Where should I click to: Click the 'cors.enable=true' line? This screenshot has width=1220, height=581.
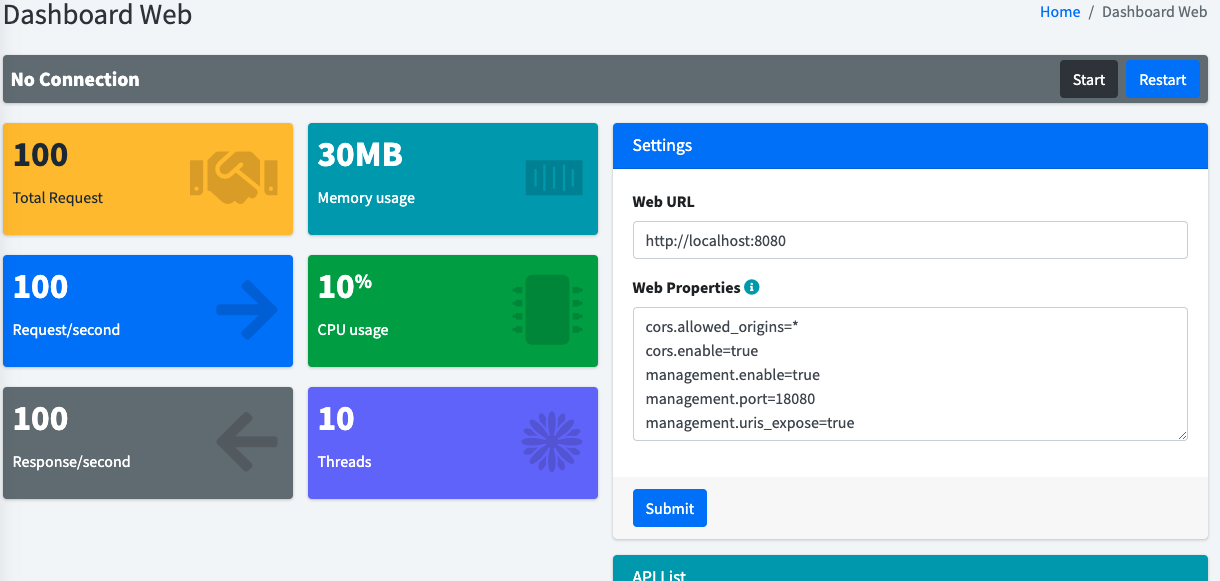702,351
